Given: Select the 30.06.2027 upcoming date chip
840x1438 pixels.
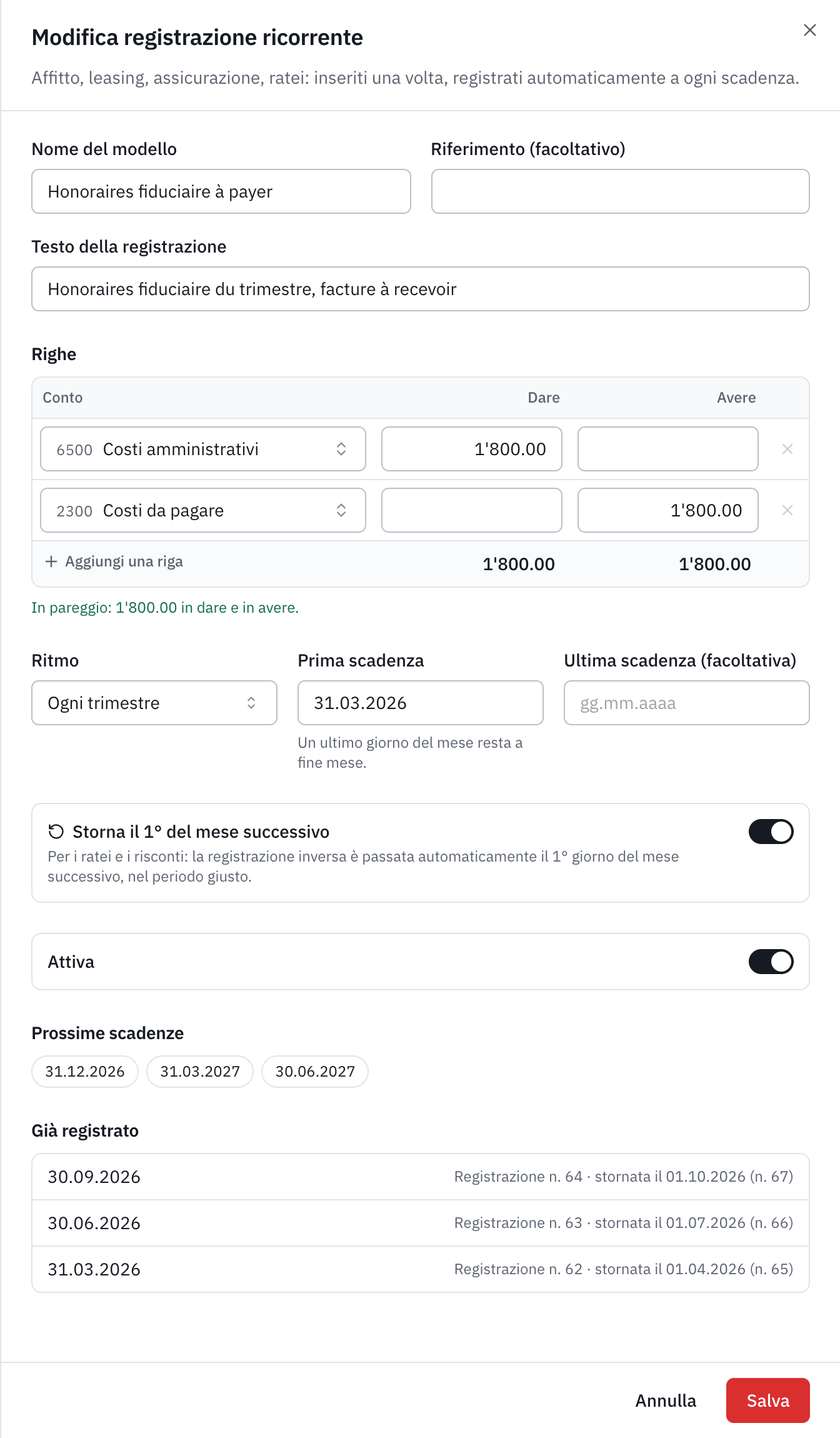Looking at the screenshot, I should click(x=315, y=1072).
